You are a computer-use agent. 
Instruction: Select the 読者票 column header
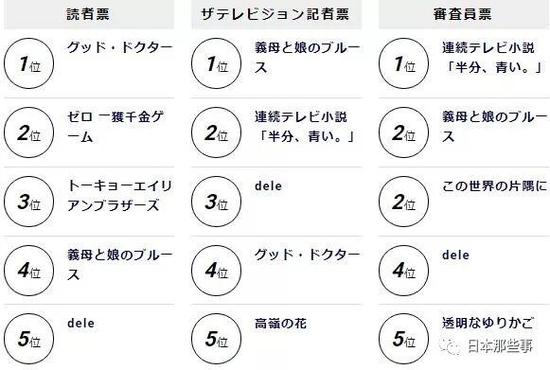(x=89, y=14)
